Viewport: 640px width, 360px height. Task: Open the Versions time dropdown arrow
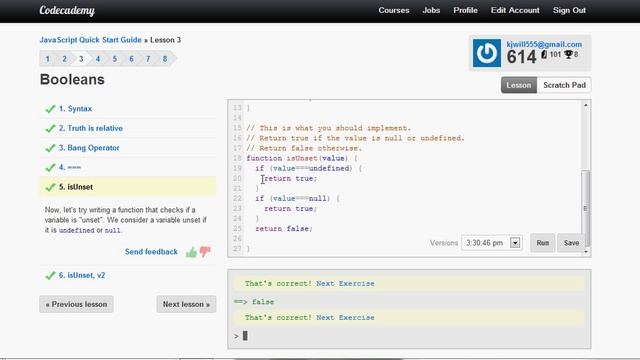pyautogui.click(x=515, y=243)
